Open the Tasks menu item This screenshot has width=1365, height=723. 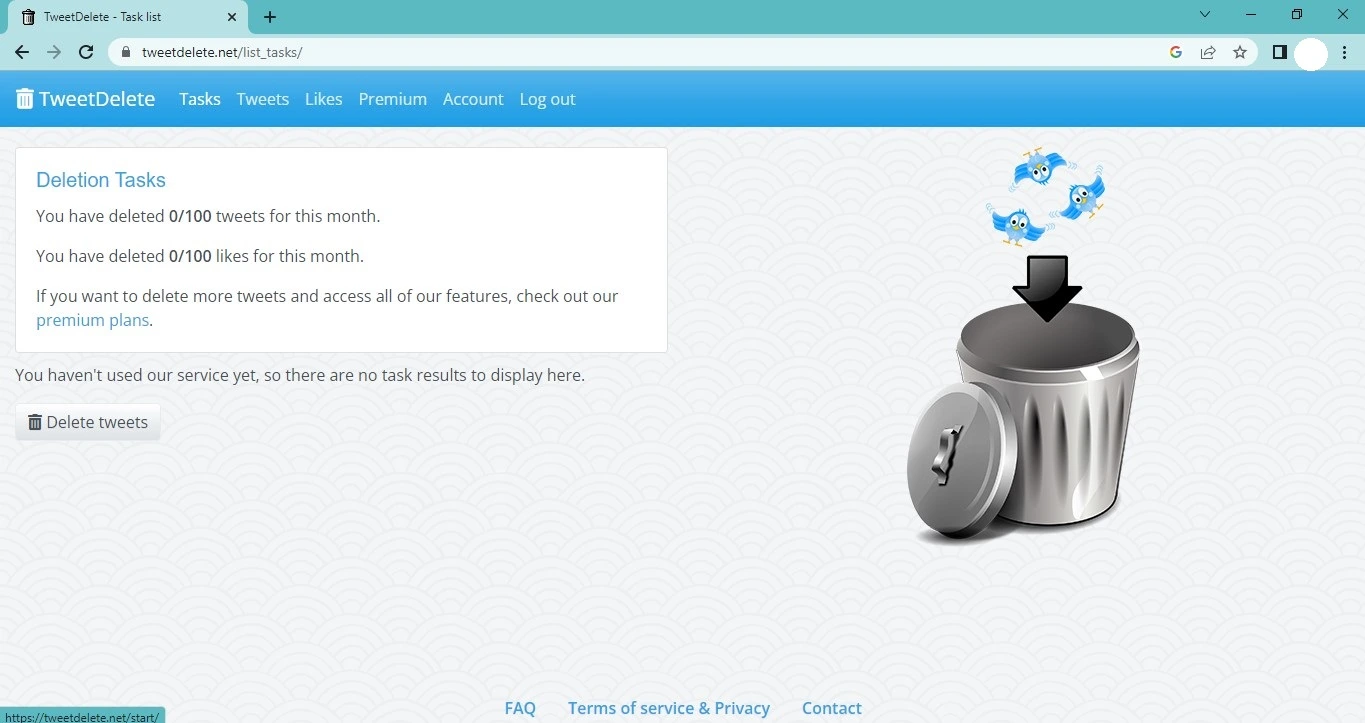click(x=200, y=99)
